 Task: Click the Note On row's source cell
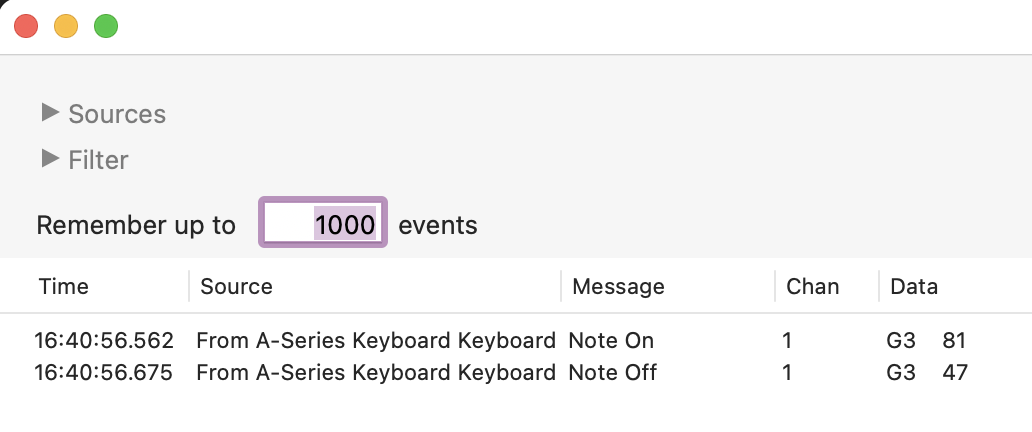(x=375, y=341)
